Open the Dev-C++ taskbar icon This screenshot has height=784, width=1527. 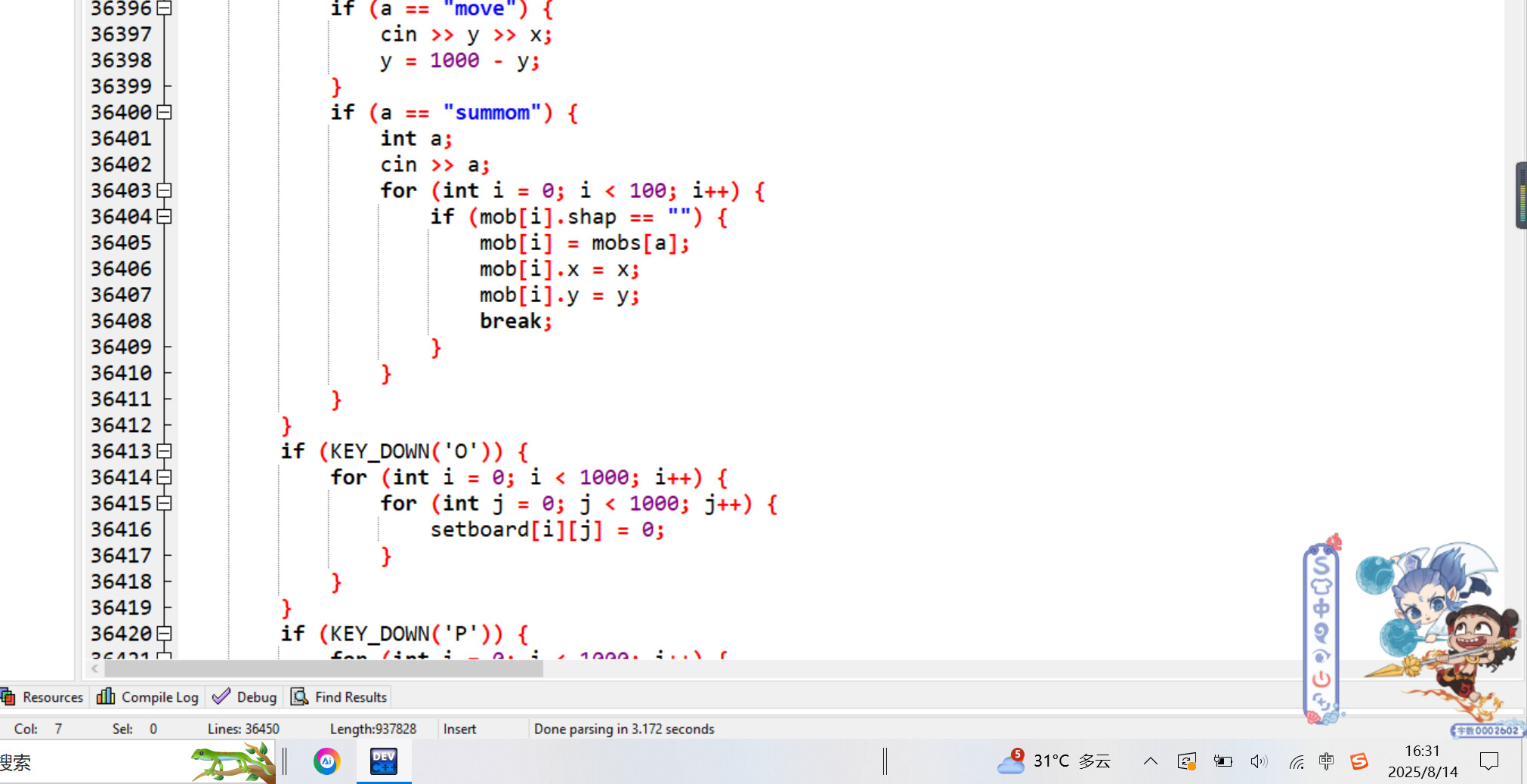tap(384, 761)
